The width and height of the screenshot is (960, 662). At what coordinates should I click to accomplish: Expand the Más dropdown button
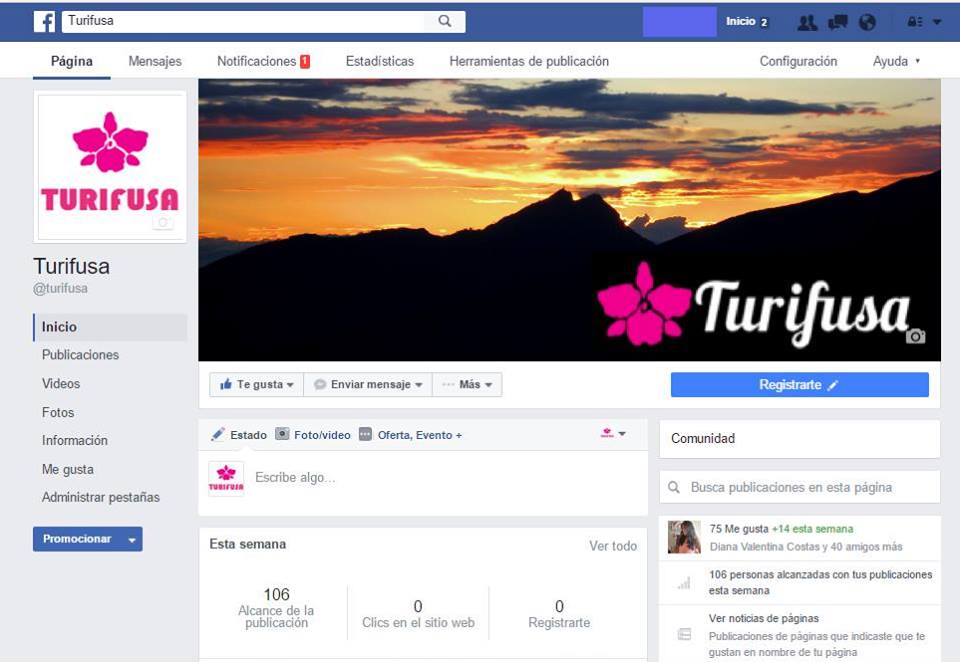pyautogui.click(x=467, y=385)
